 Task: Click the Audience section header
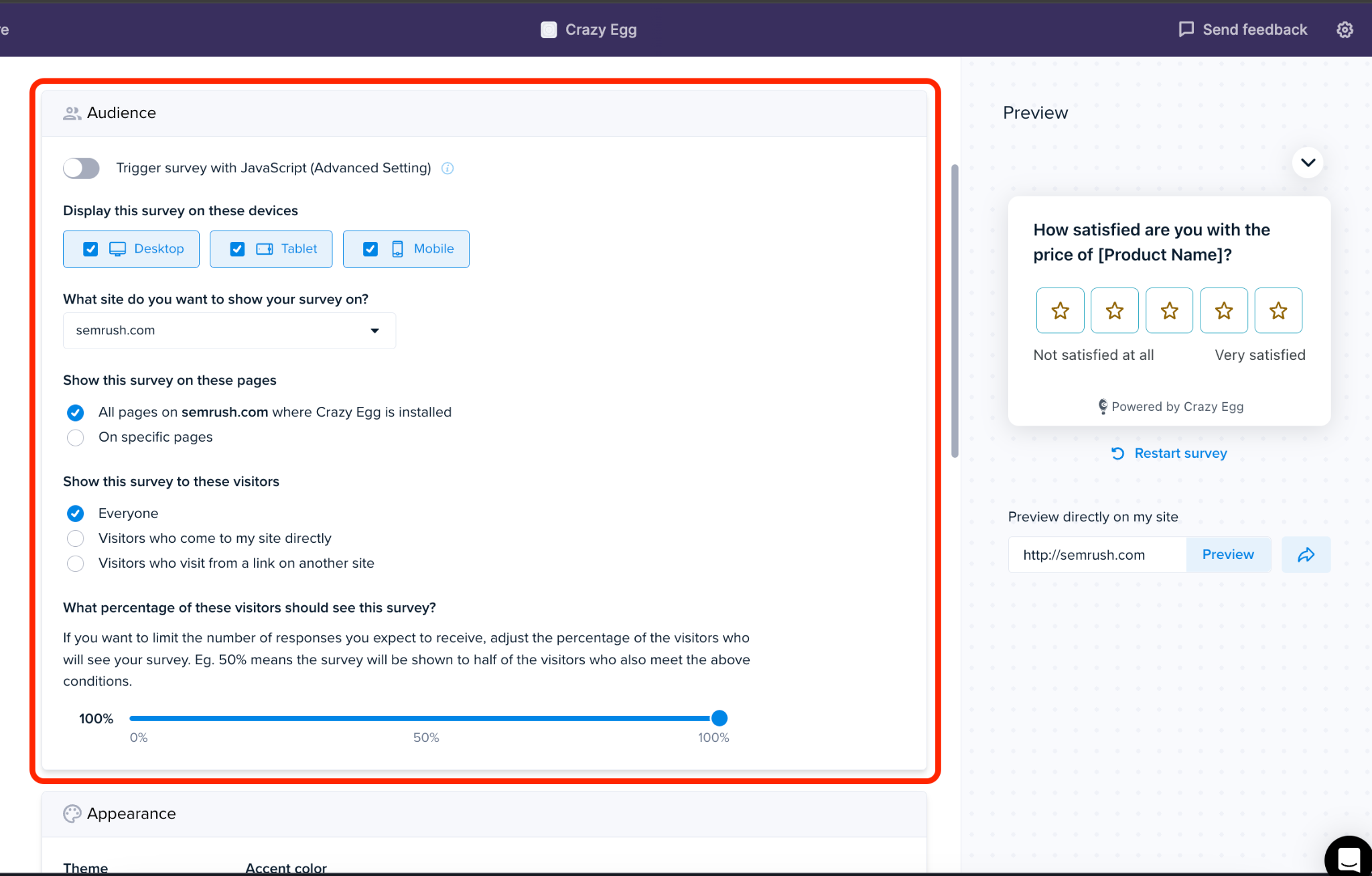[x=484, y=113]
